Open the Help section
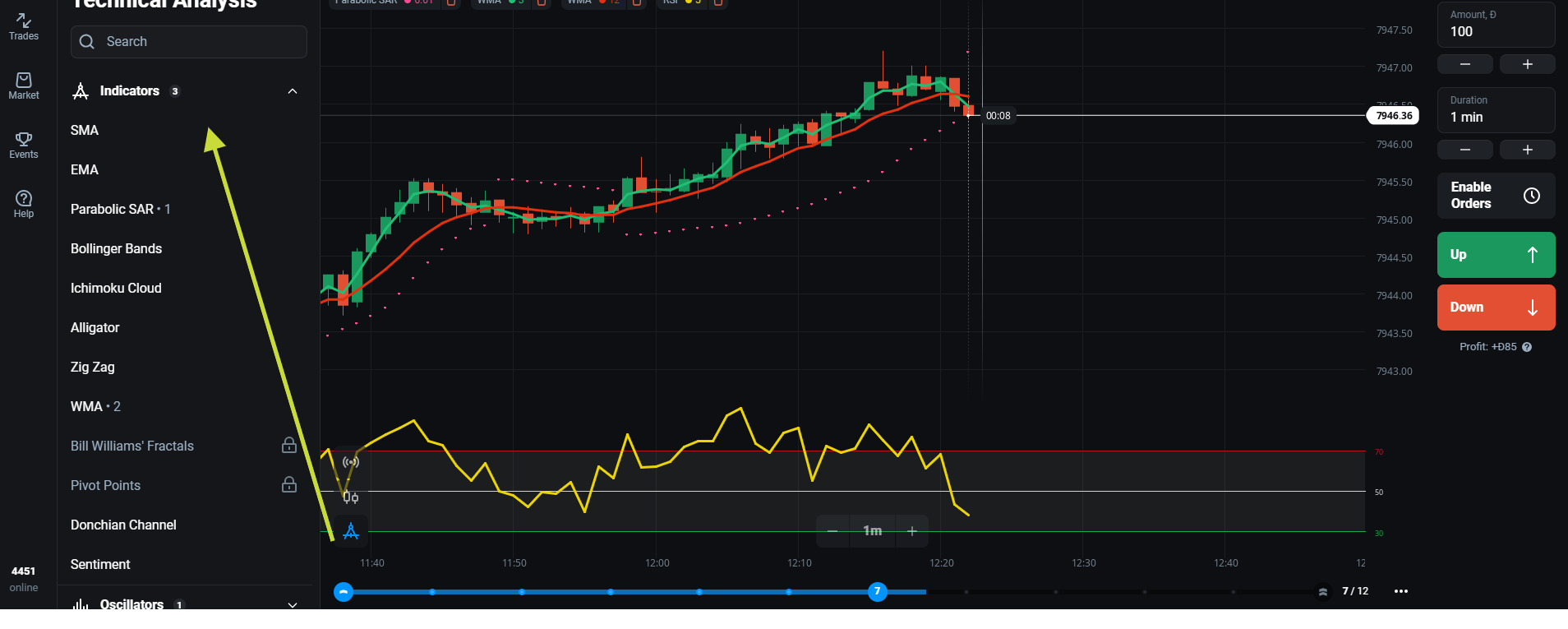The width and height of the screenshot is (1568, 629). 24,204
